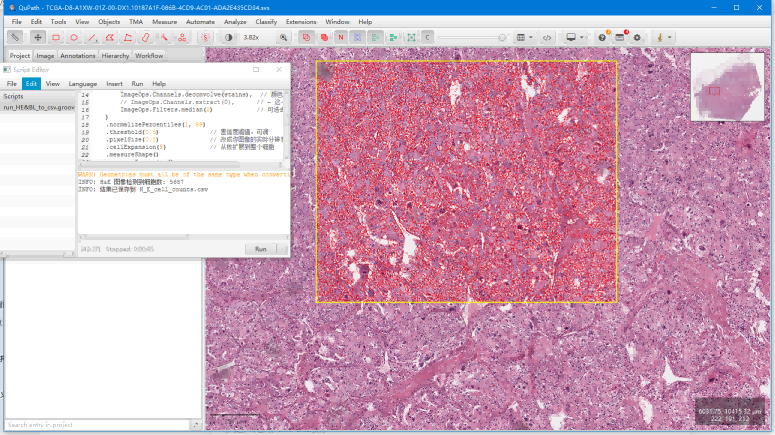Select the Brush annotation tool
Image resolution: width=775 pixels, height=435 pixels.
146,37
